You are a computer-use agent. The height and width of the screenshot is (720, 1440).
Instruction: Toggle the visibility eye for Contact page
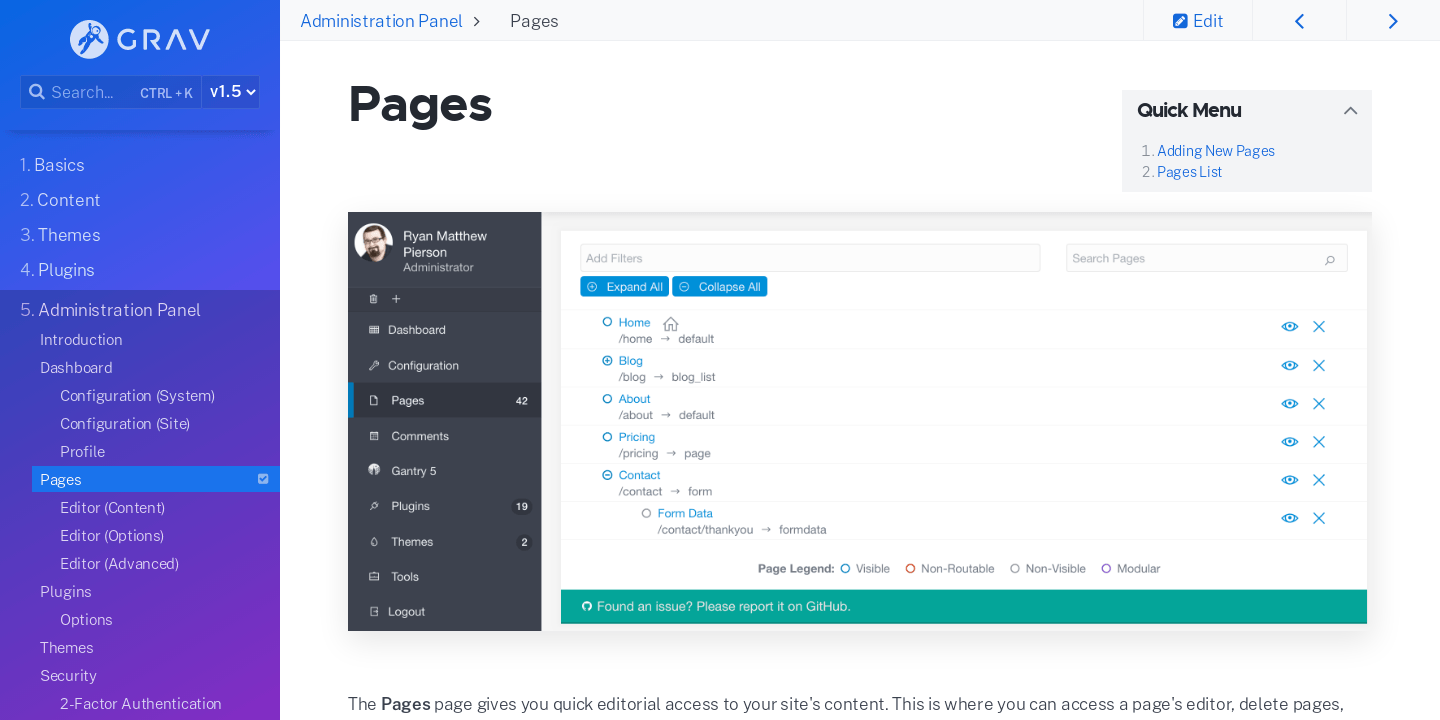(x=1289, y=479)
